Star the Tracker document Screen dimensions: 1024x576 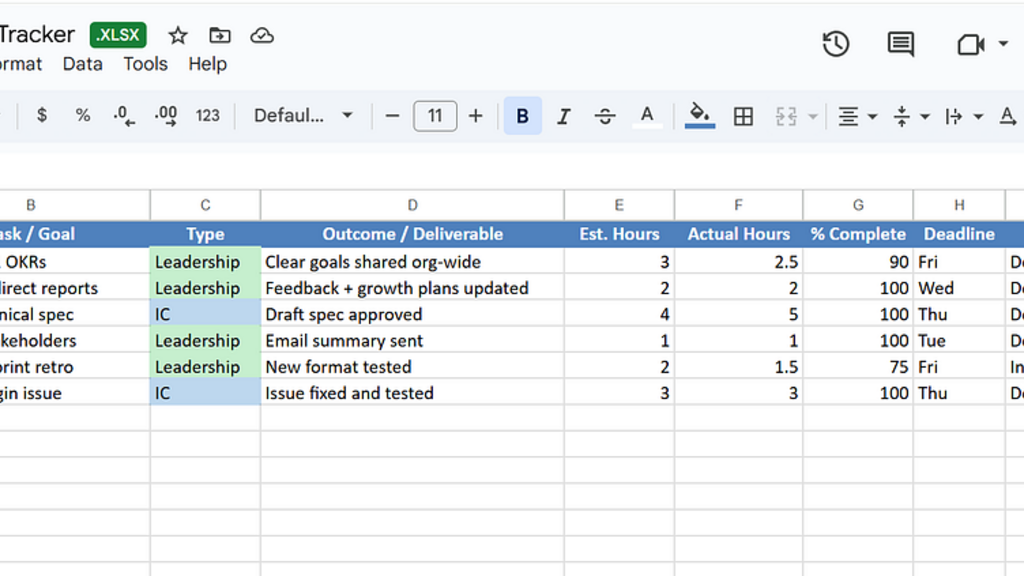click(178, 36)
